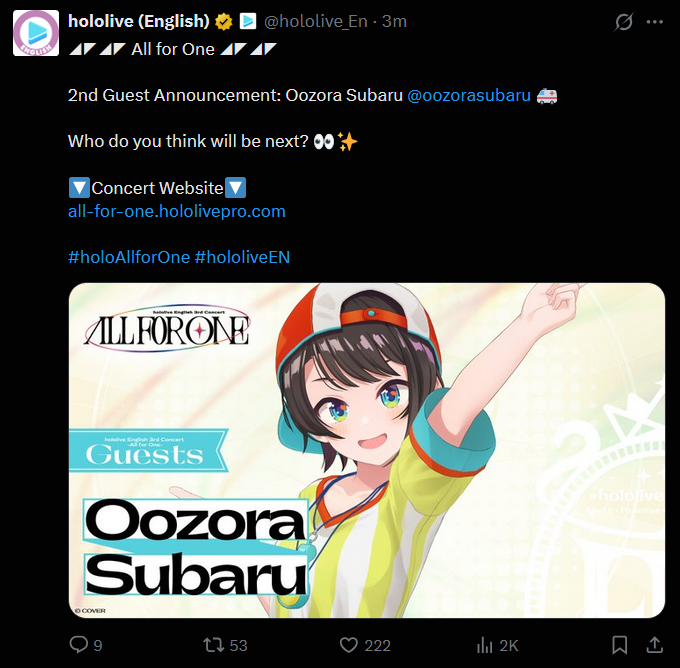Click the blue affiliate badge icon
Screen dimensions: 680x668
tap(248, 21)
